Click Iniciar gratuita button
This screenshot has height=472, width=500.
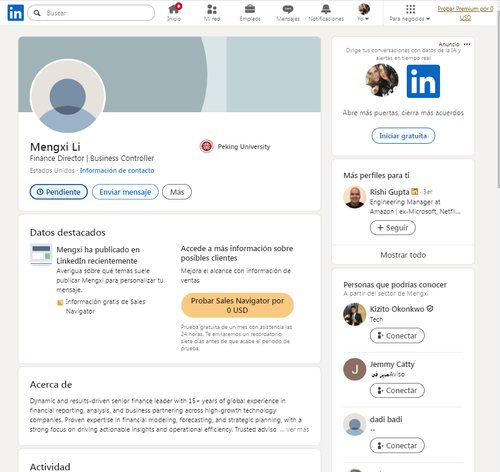[x=403, y=136]
